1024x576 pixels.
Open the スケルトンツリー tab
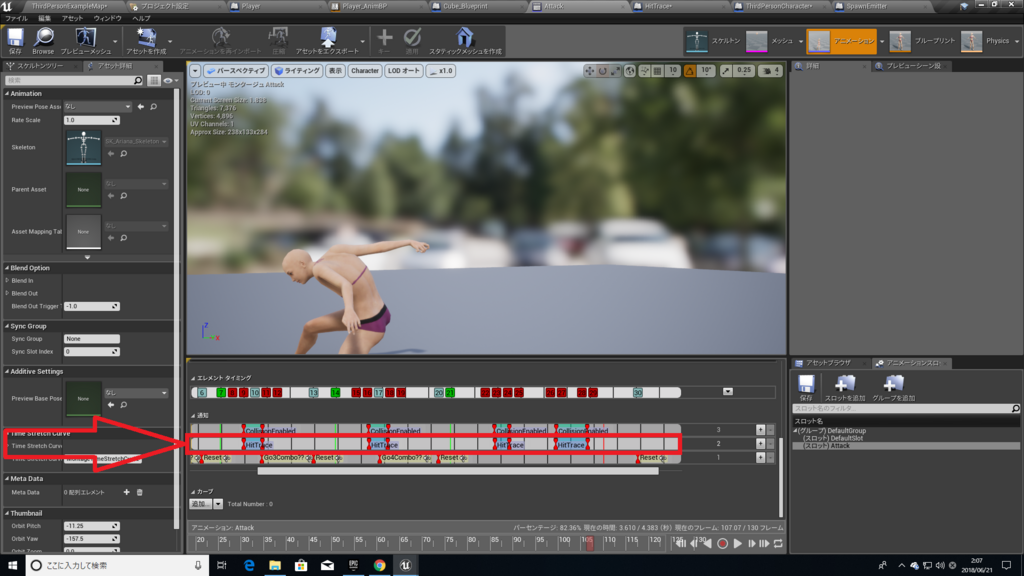tap(40, 66)
